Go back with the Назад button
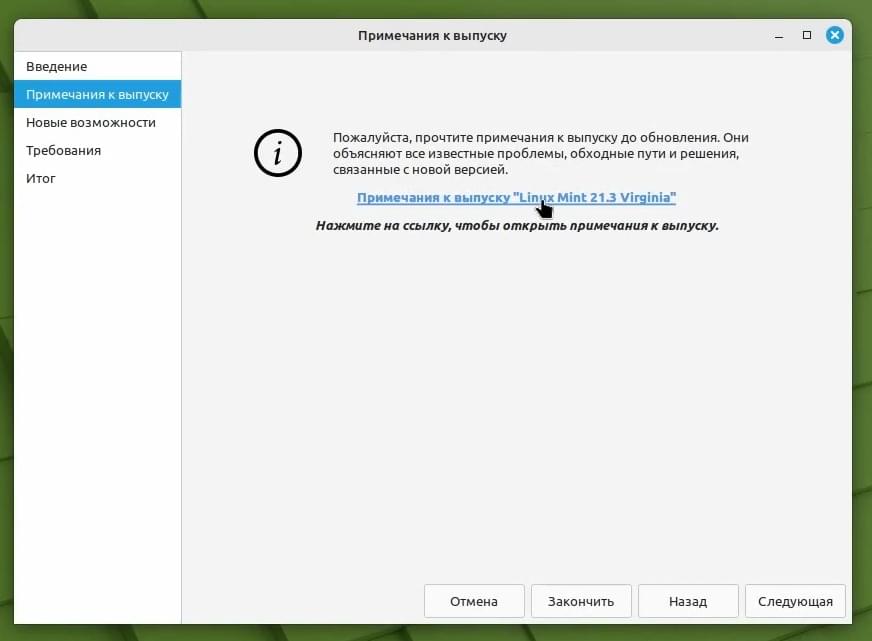The width and height of the screenshot is (872, 641). (688, 601)
